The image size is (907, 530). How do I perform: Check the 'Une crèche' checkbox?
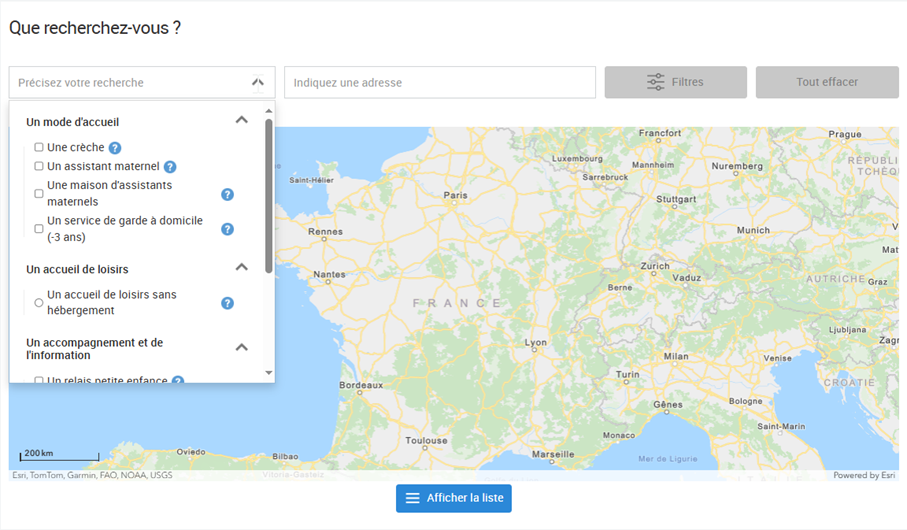(x=39, y=148)
